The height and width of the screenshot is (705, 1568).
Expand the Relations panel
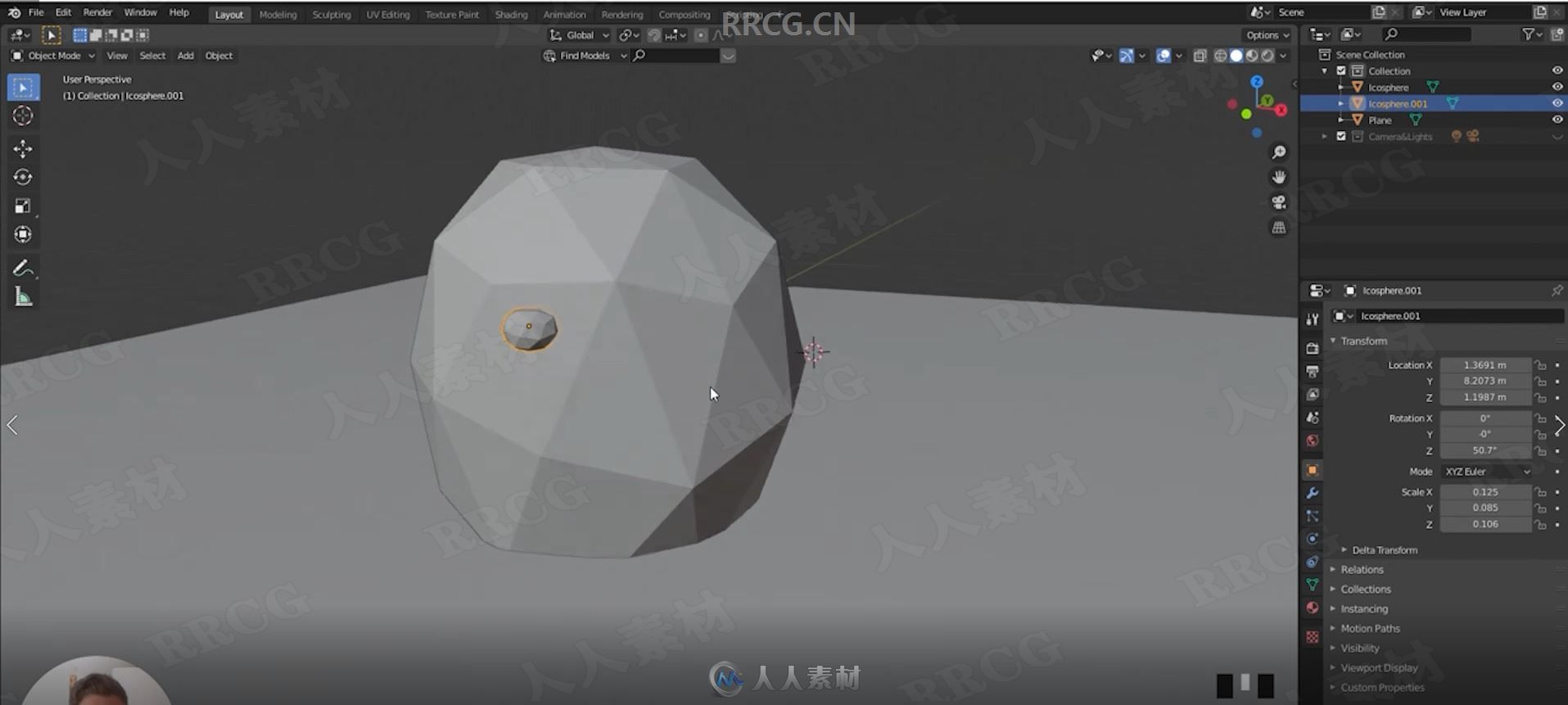(x=1362, y=570)
